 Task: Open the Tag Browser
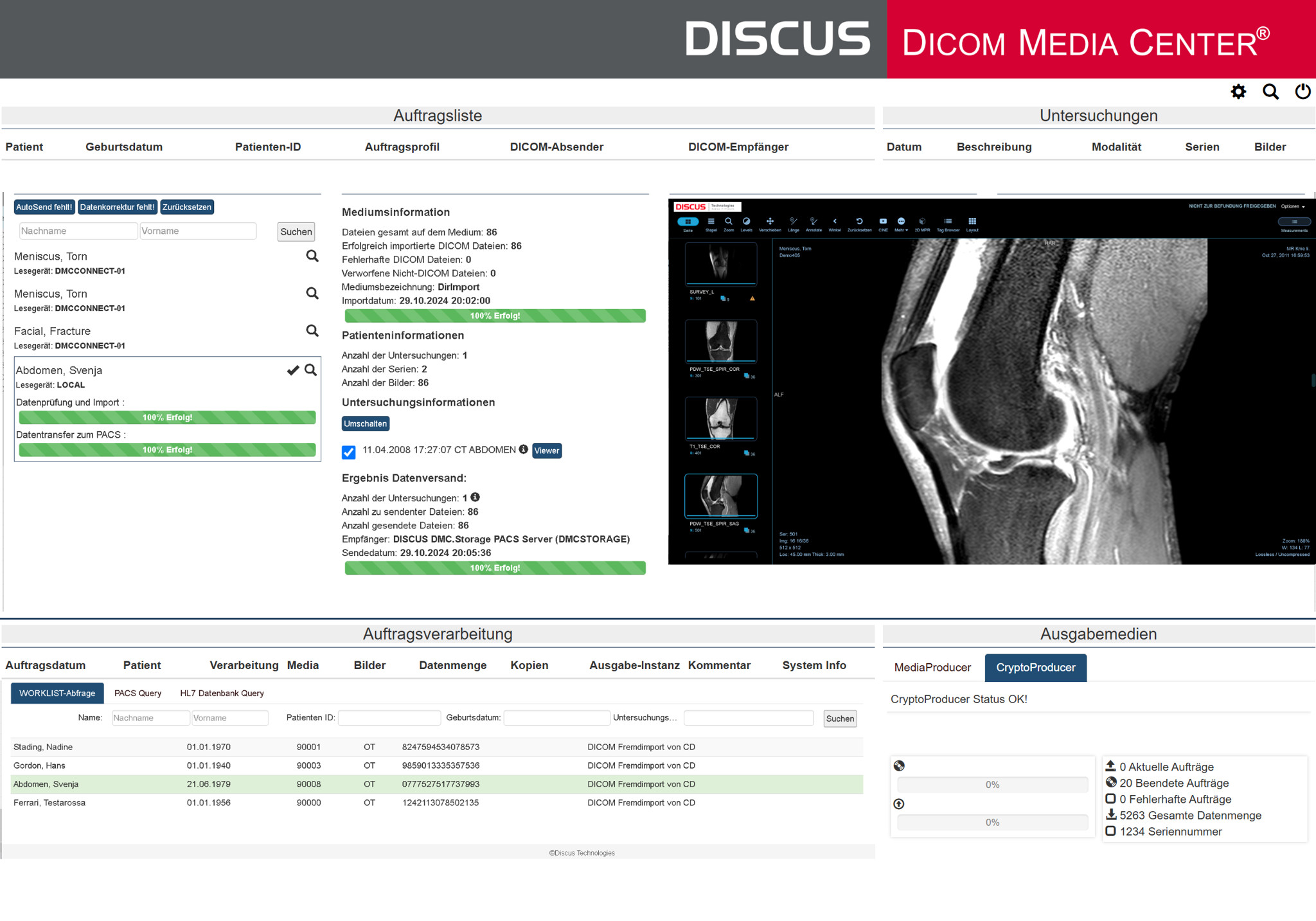(x=948, y=224)
